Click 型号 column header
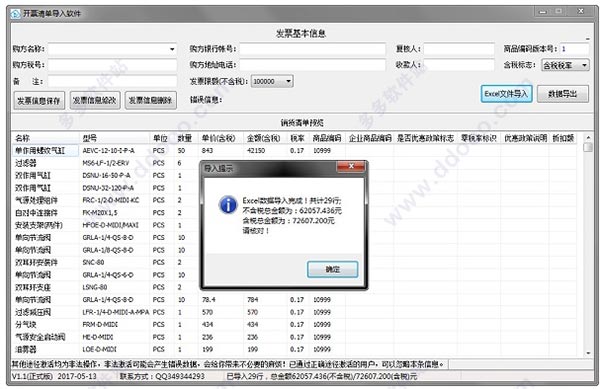Image resolution: width=600 pixels, height=389 pixels. point(114,138)
